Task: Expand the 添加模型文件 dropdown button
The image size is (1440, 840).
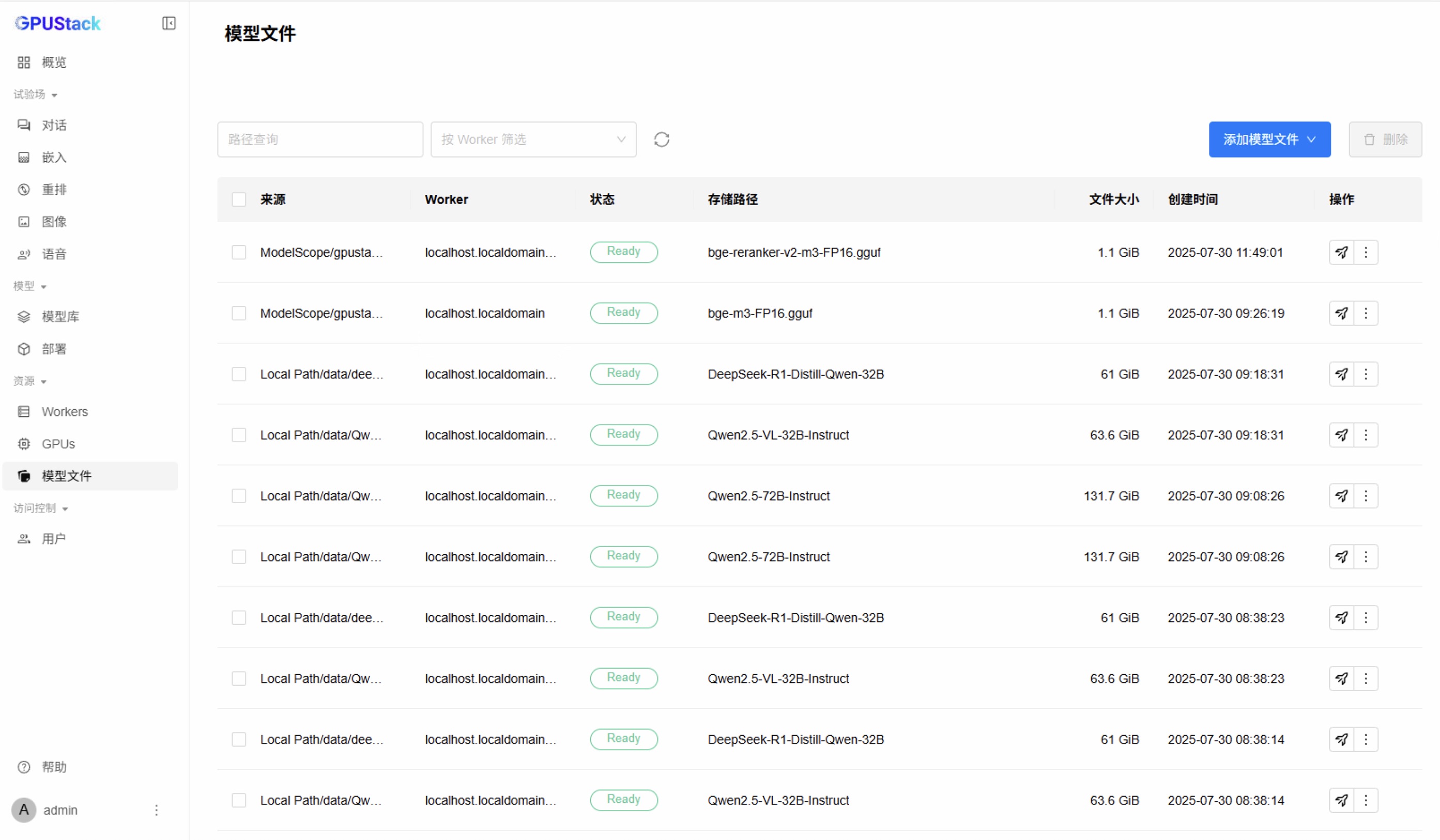Action: 1269,139
